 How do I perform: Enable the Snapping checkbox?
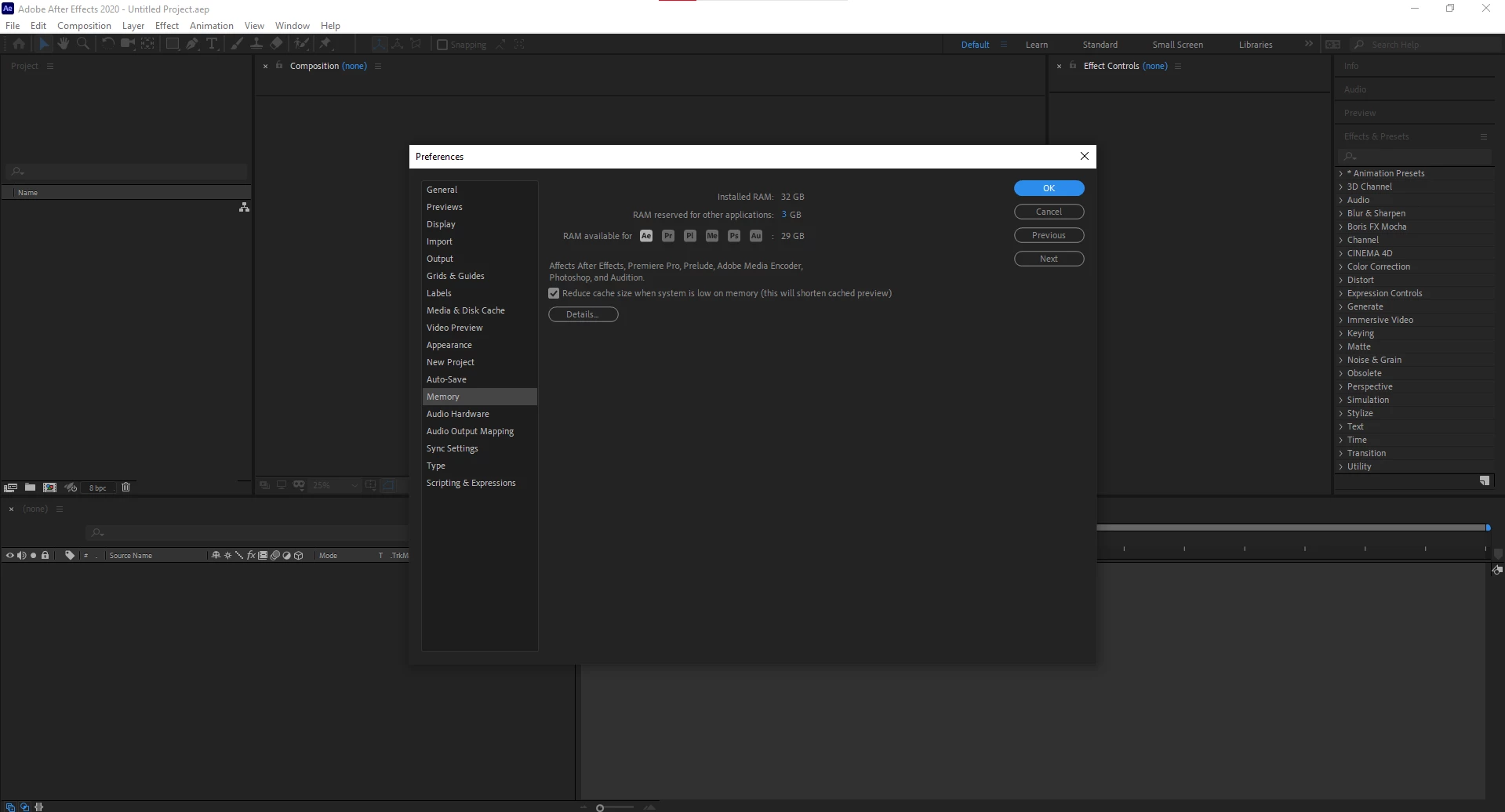point(442,45)
